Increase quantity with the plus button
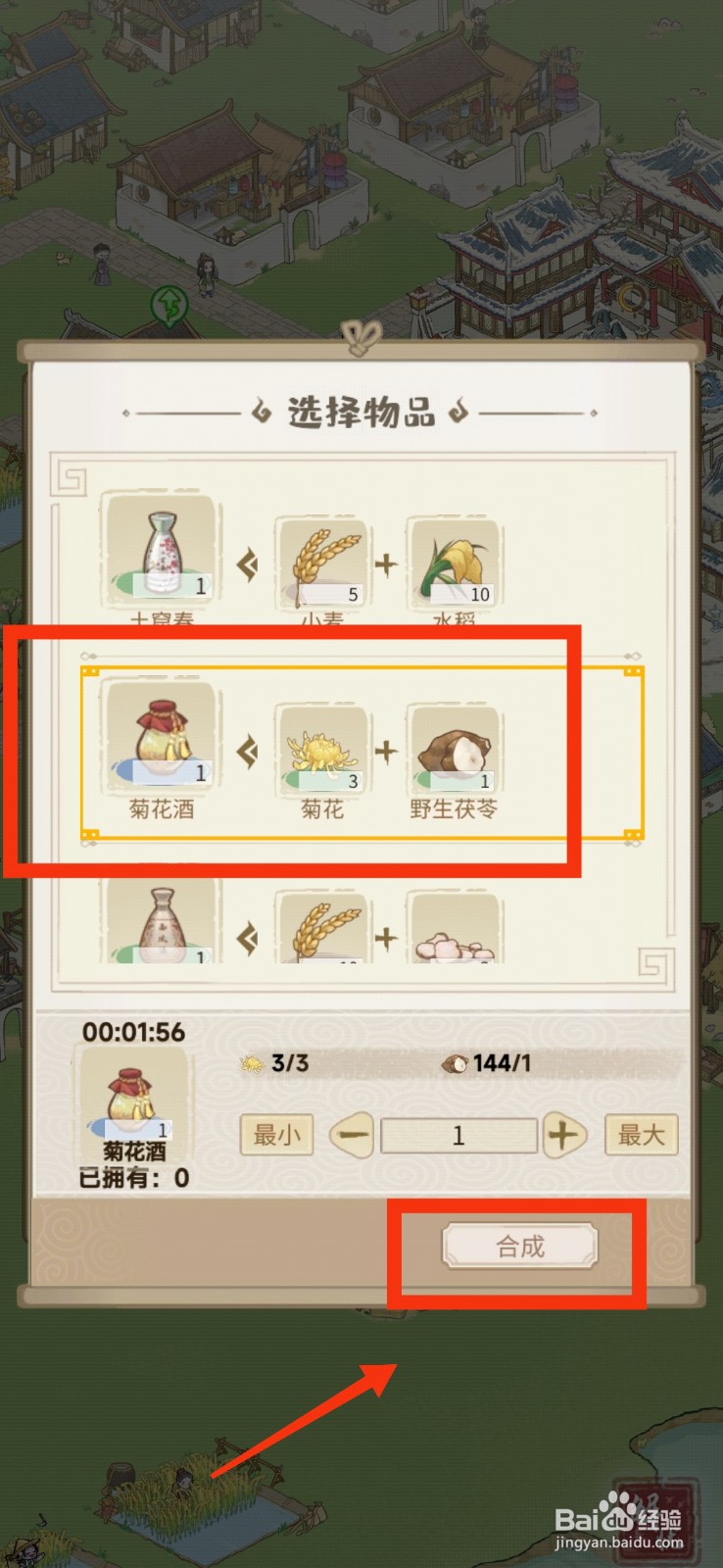 click(562, 1136)
